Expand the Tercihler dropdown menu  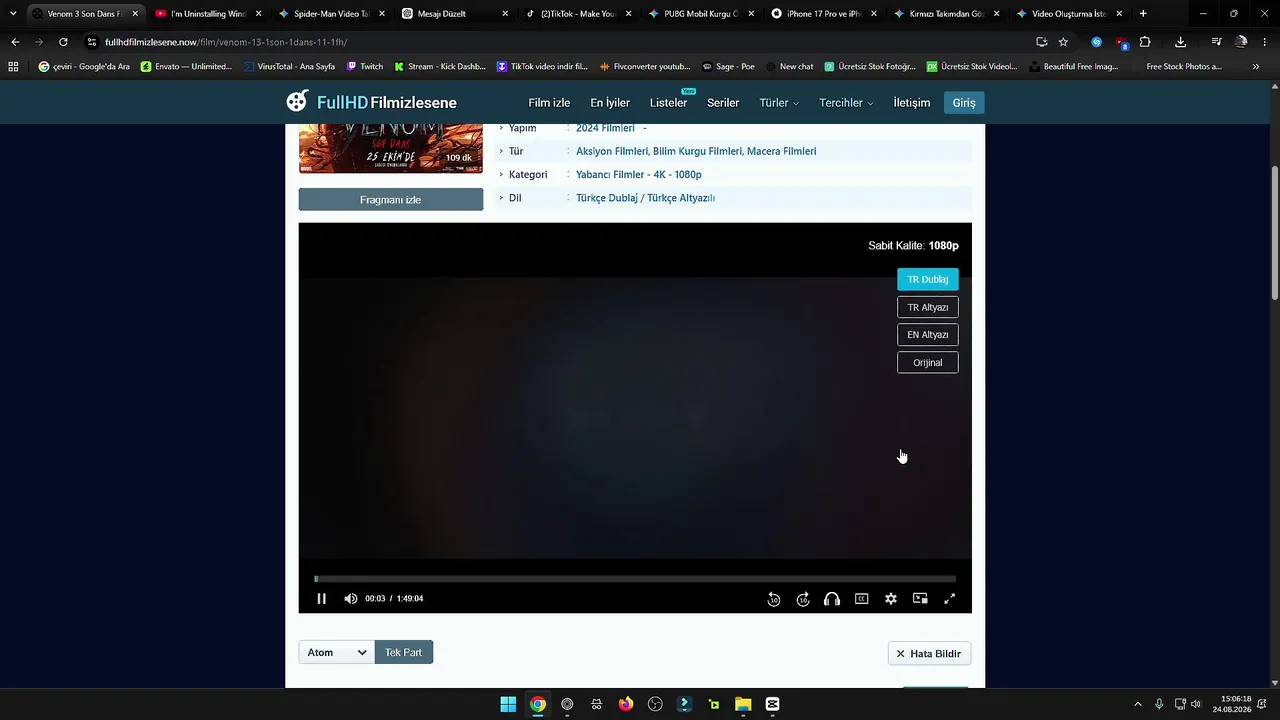tap(846, 103)
